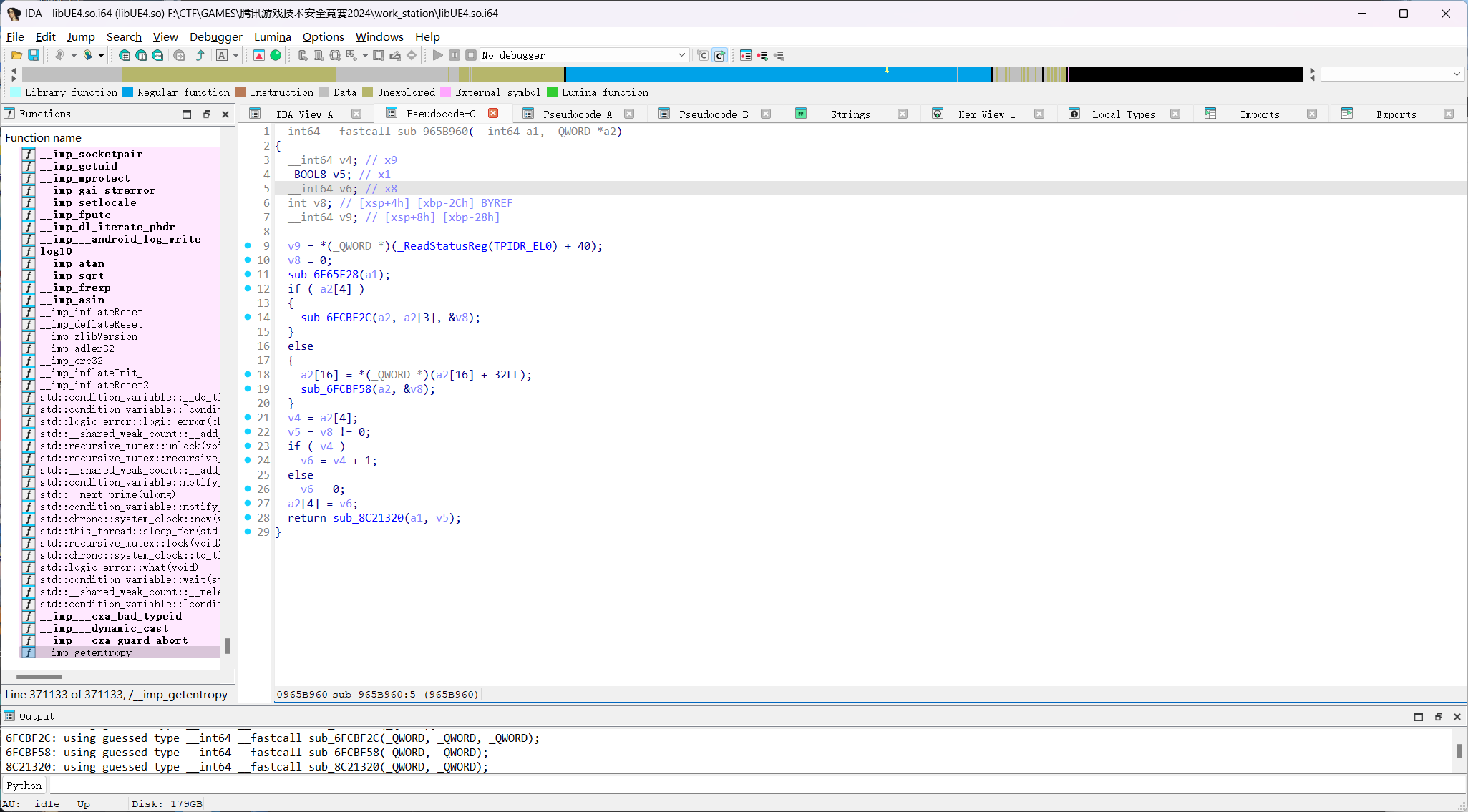Click the Local Types tab icon
The height and width of the screenshot is (812, 1468).
tap(1074, 114)
